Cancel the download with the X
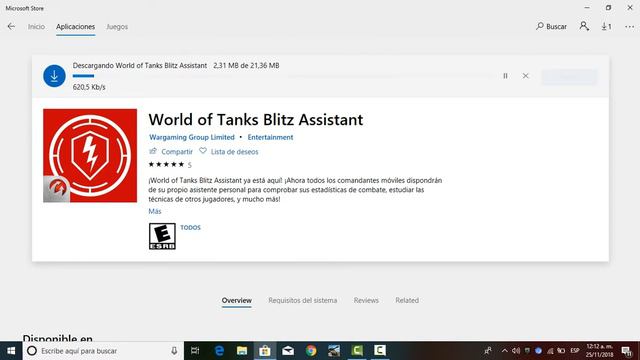This screenshot has height=360, width=640. (525, 76)
